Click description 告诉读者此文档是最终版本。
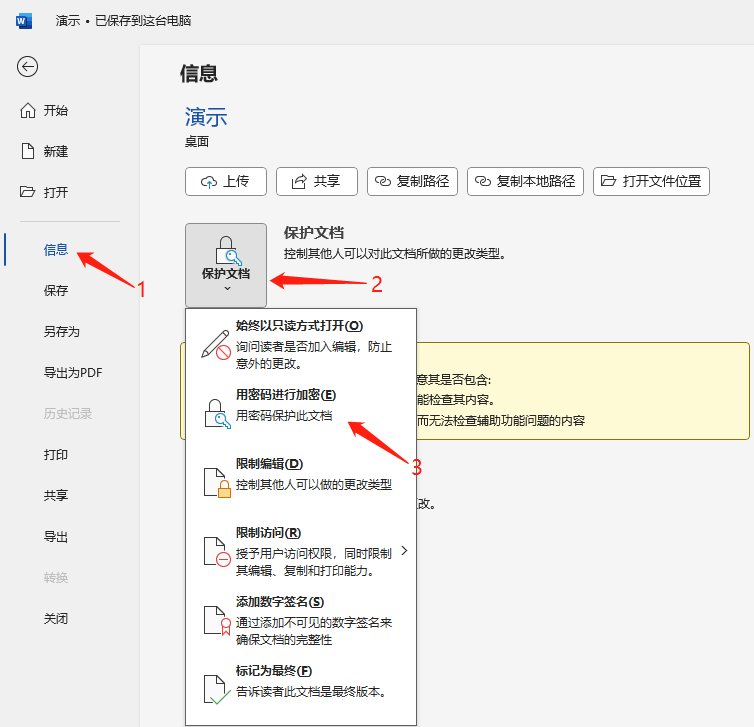The width and height of the screenshot is (754, 727). [x=311, y=692]
